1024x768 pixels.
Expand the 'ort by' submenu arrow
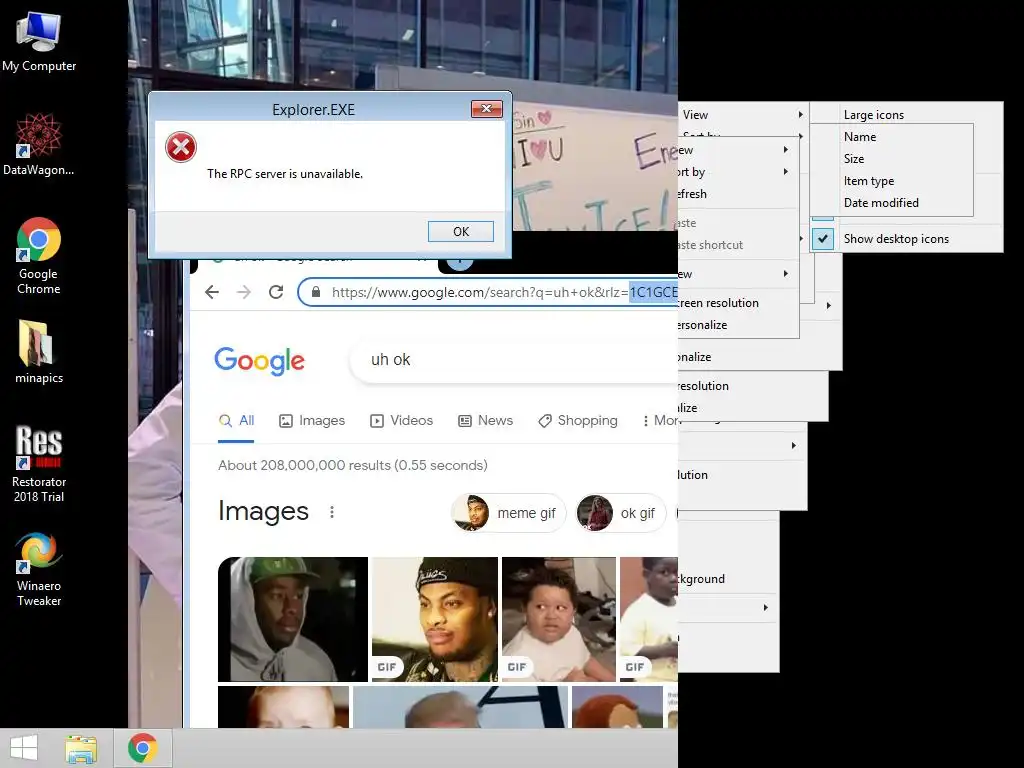[786, 172]
